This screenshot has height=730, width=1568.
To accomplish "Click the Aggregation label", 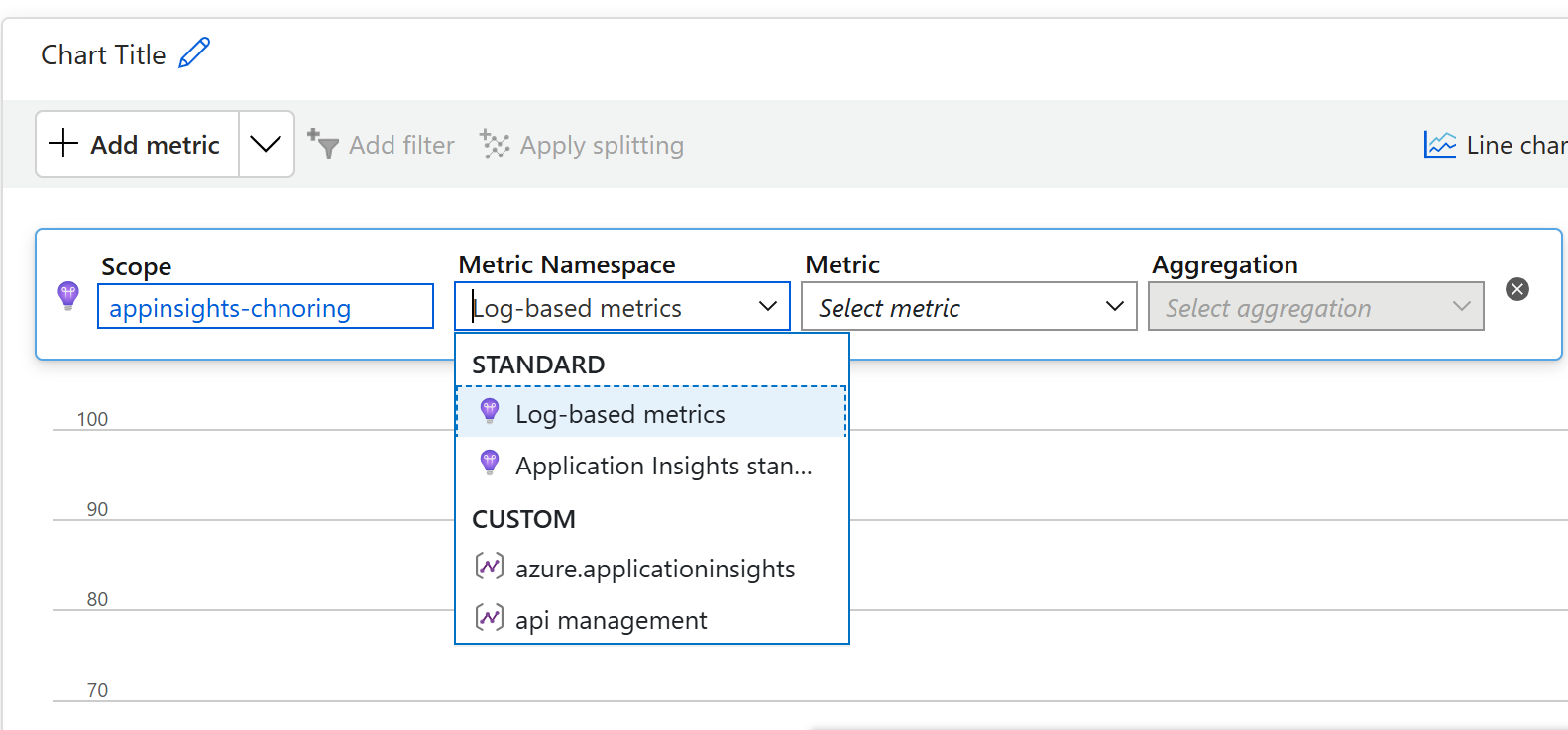I will click(x=1225, y=264).
